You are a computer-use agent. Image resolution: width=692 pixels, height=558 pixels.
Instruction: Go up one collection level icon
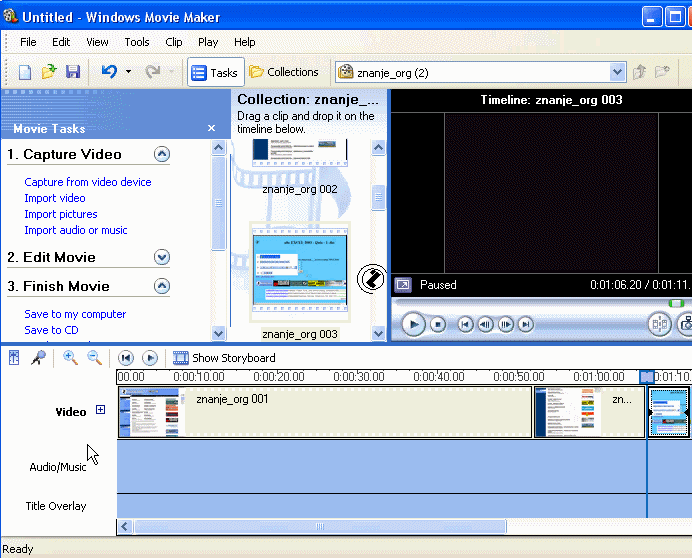click(639, 72)
